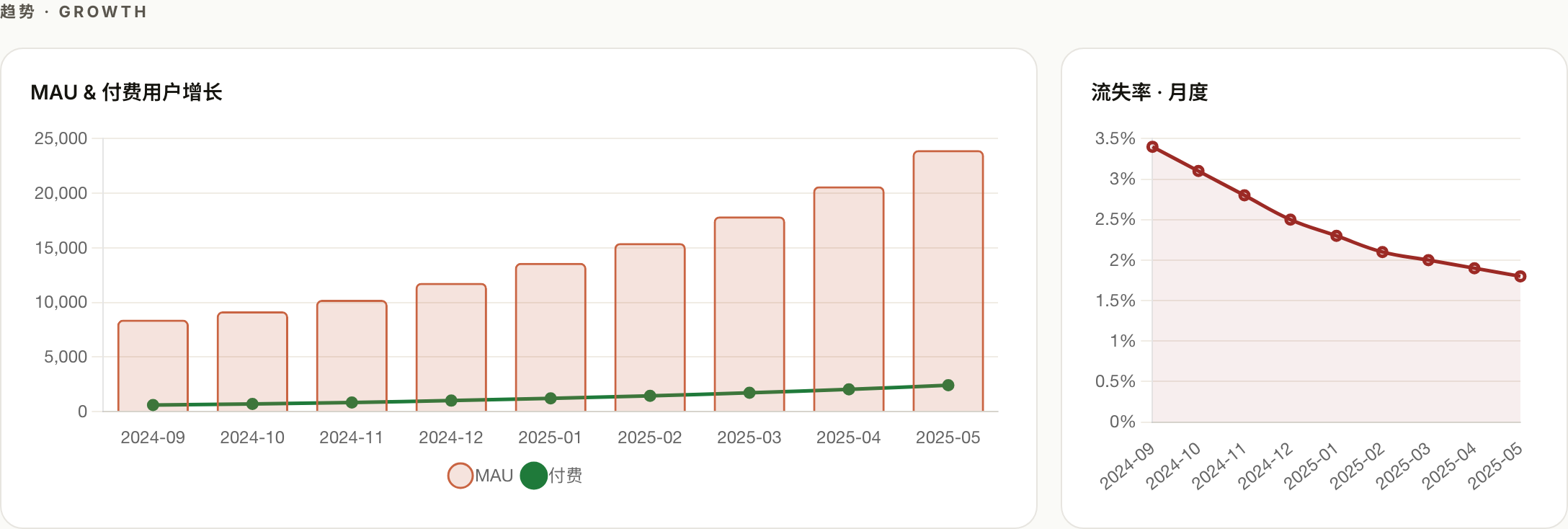The height and width of the screenshot is (529, 1568).
Task: Select the 2024-10 MAU bar
Action: pos(252,362)
